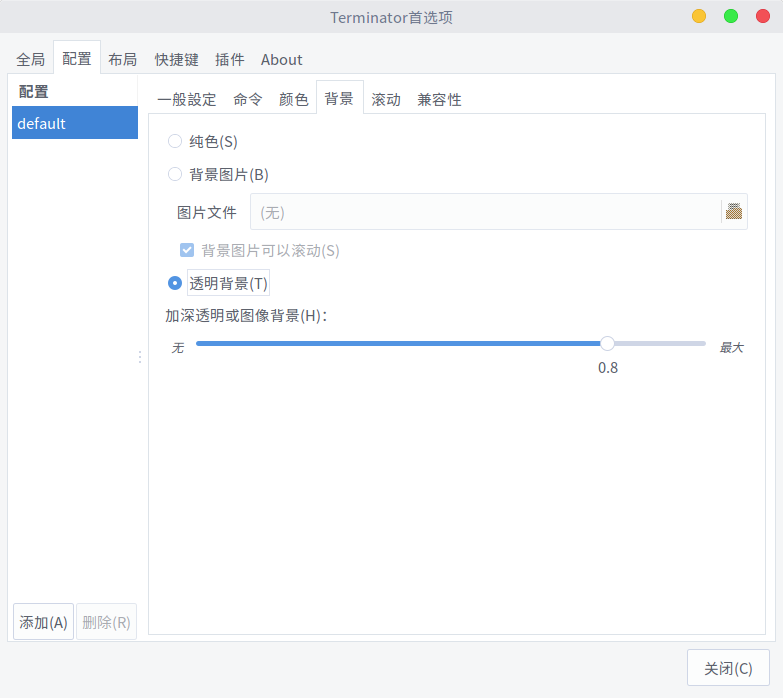Switch to the 命令 command sub-tab
The width and height of the screenshot is (783, 698).
[x=248, y=99]
